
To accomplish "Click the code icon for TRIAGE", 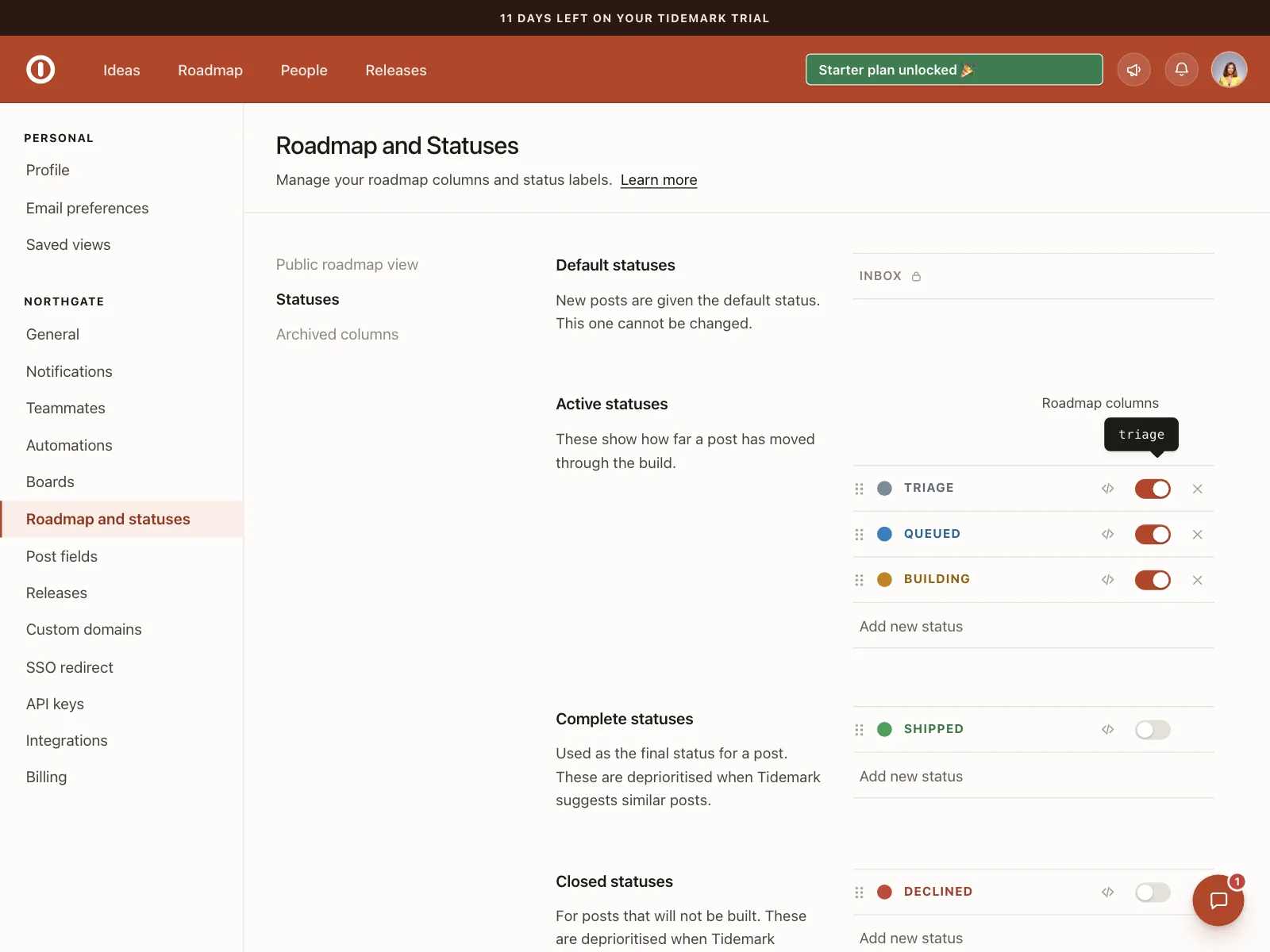I will [x=1107, y=489].
